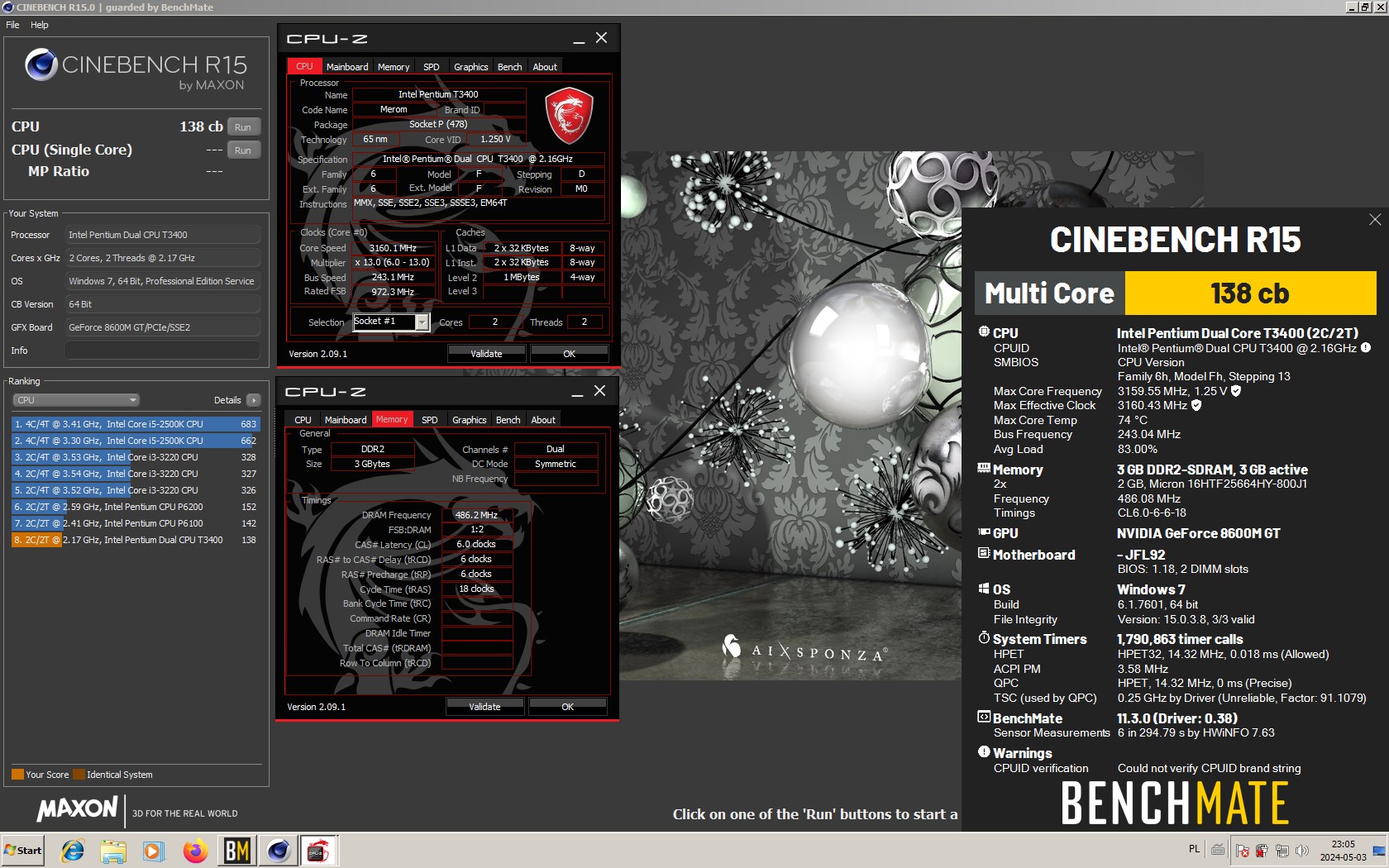Open the File menu in Cinebench
Screen dimensions: 1389x868
(x=12, y=25)
